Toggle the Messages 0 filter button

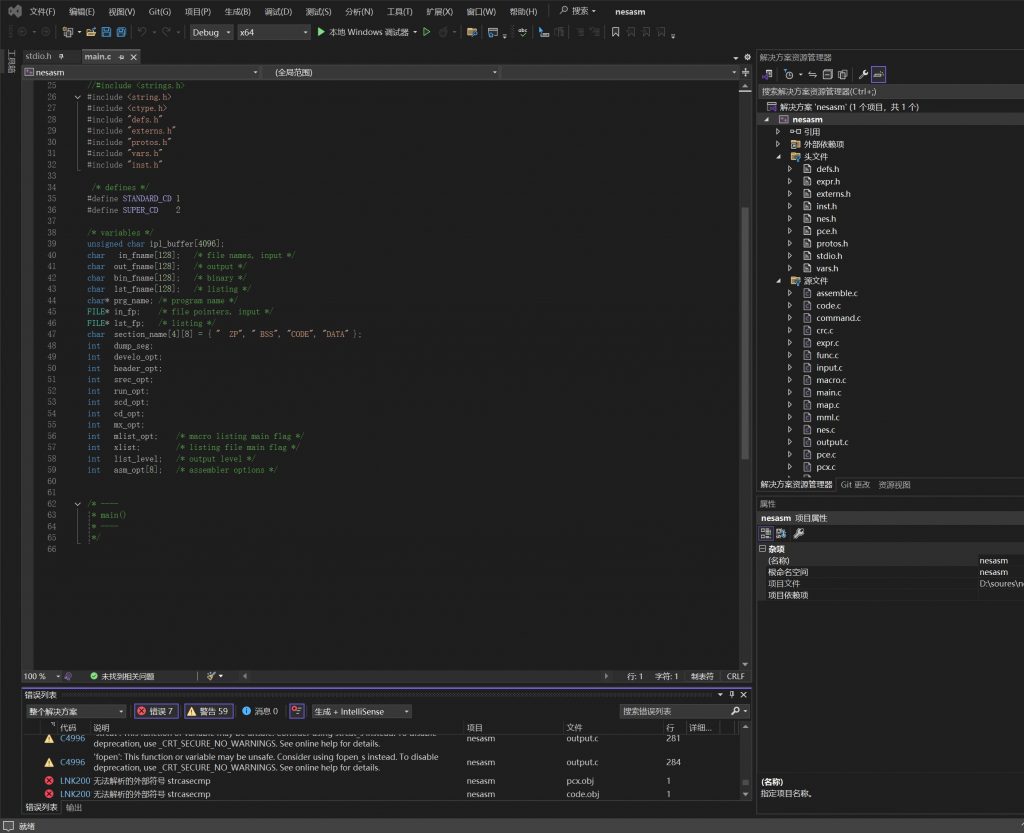(260, 711)
